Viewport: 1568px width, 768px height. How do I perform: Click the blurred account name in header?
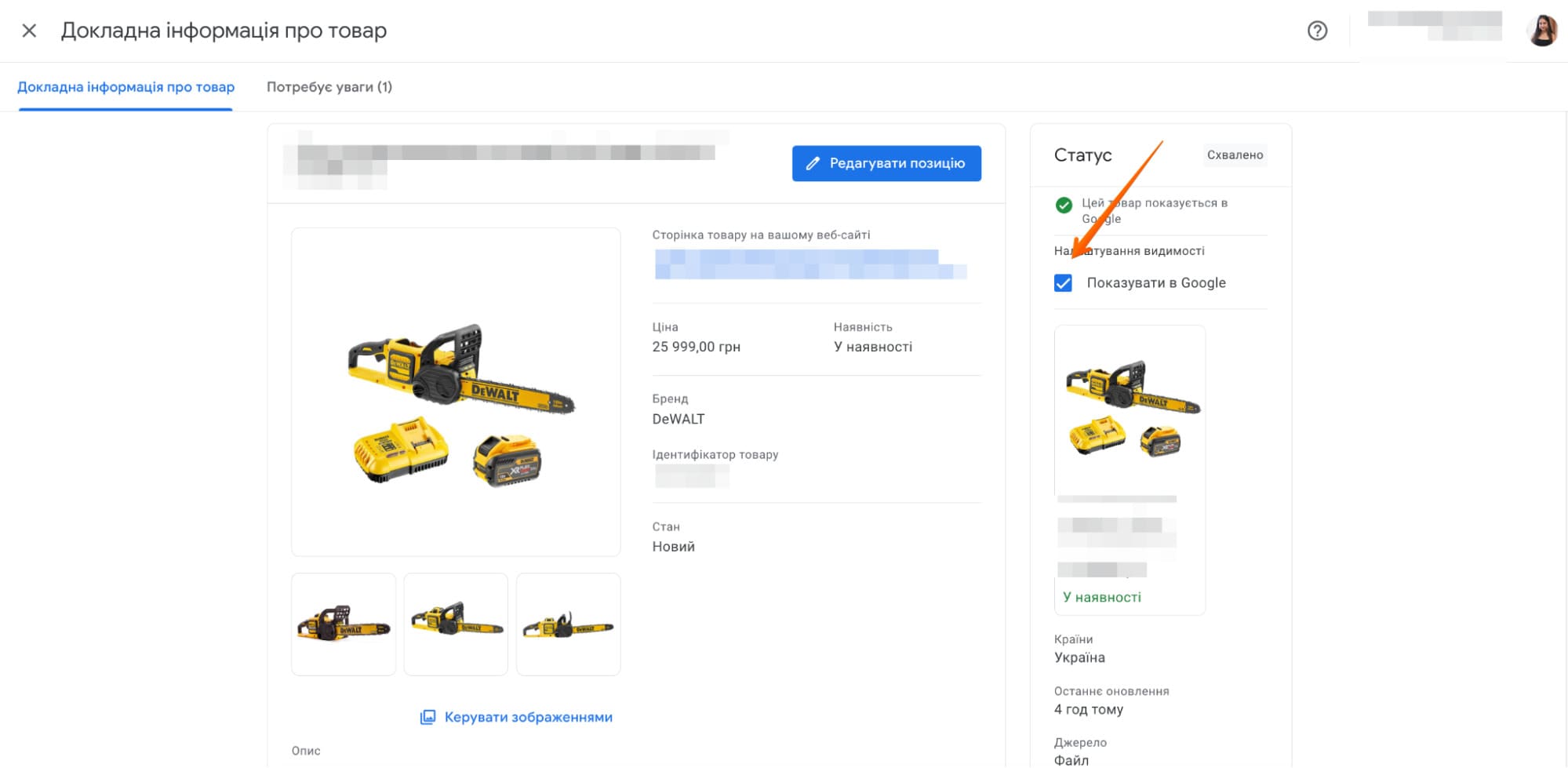coord(1434,26)
